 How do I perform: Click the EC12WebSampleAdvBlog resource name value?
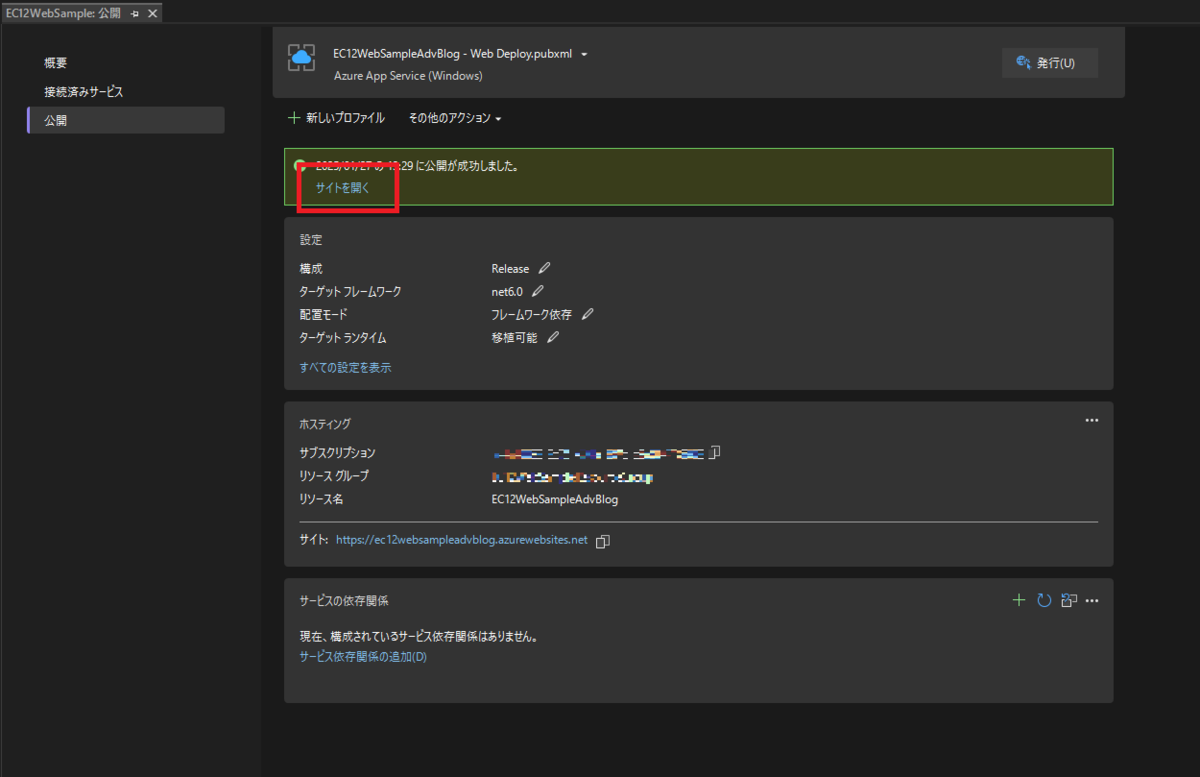(555, 499)
